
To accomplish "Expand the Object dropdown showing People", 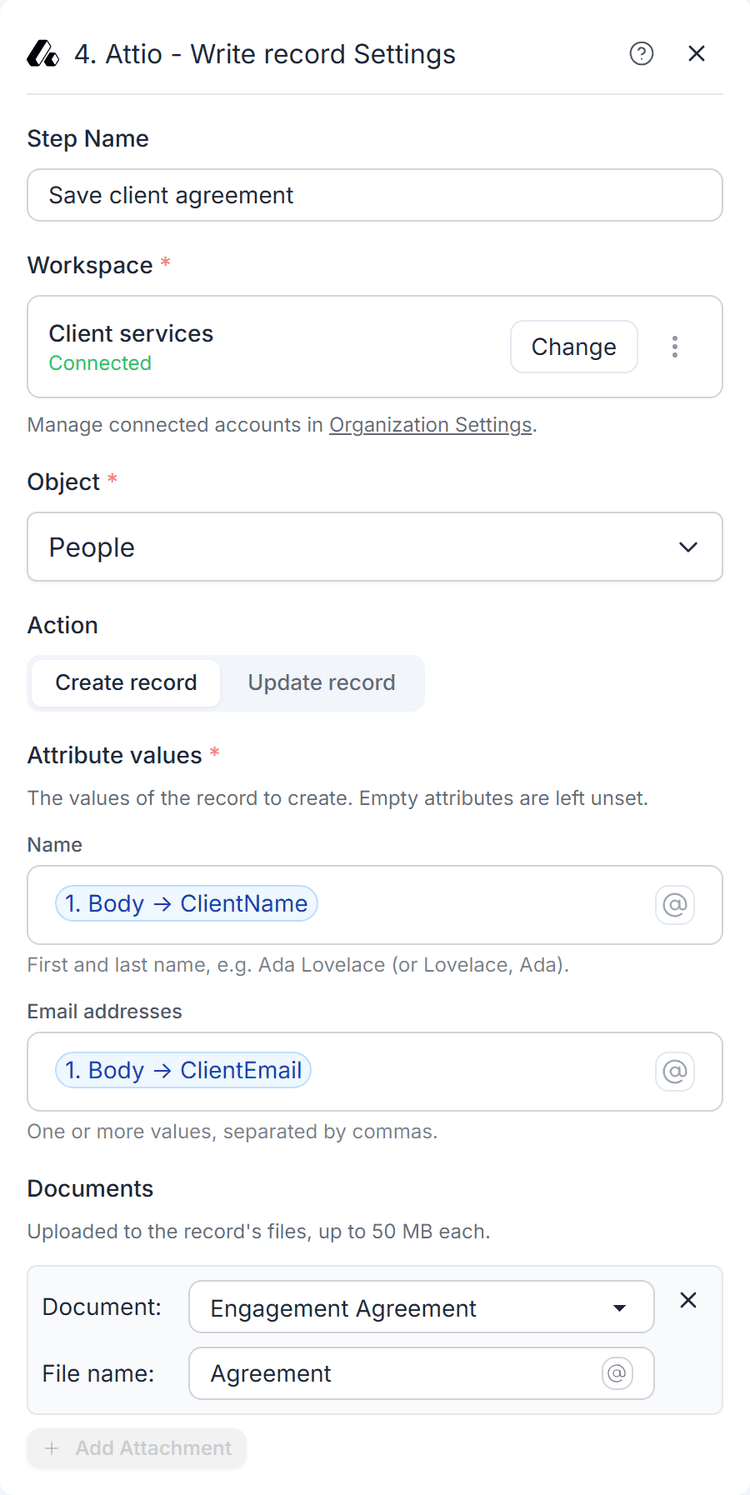I will [375, 547].
